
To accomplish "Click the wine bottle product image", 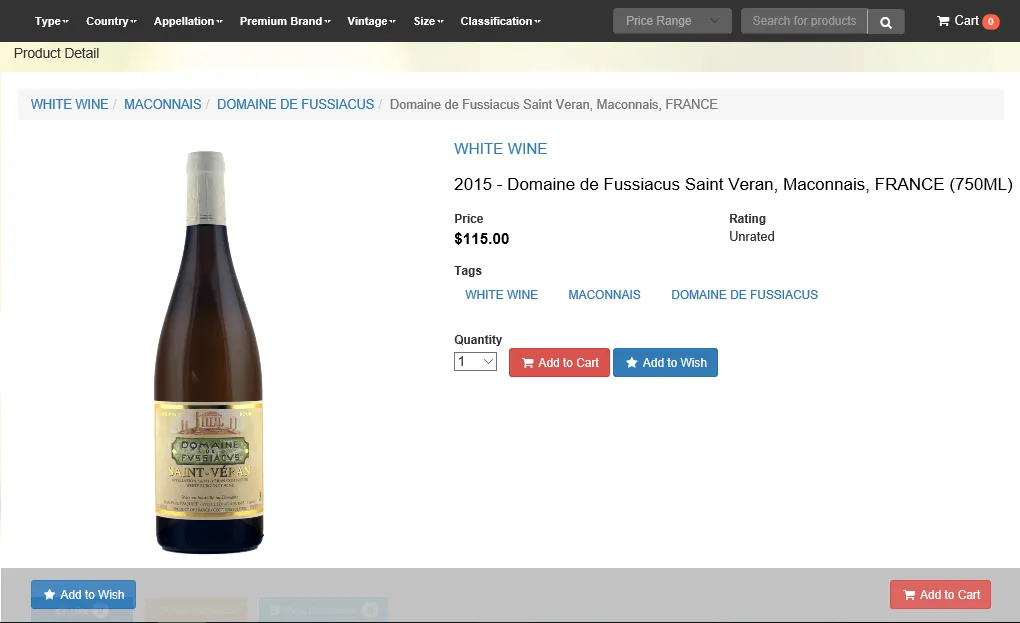I will point(209,352).
